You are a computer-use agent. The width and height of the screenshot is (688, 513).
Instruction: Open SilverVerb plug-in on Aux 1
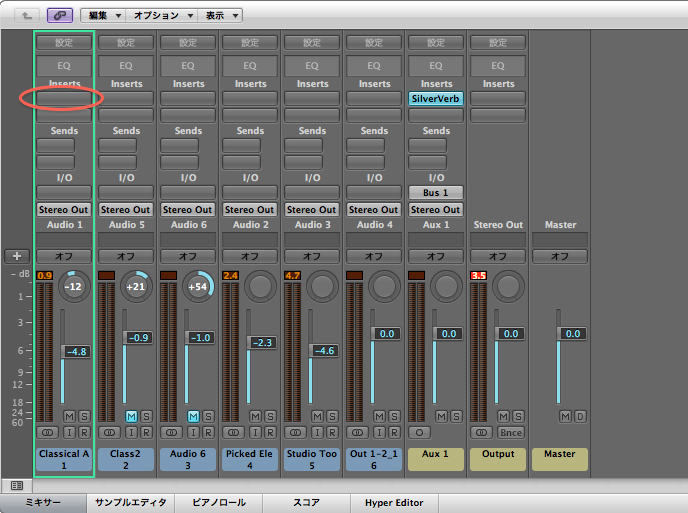436,98
